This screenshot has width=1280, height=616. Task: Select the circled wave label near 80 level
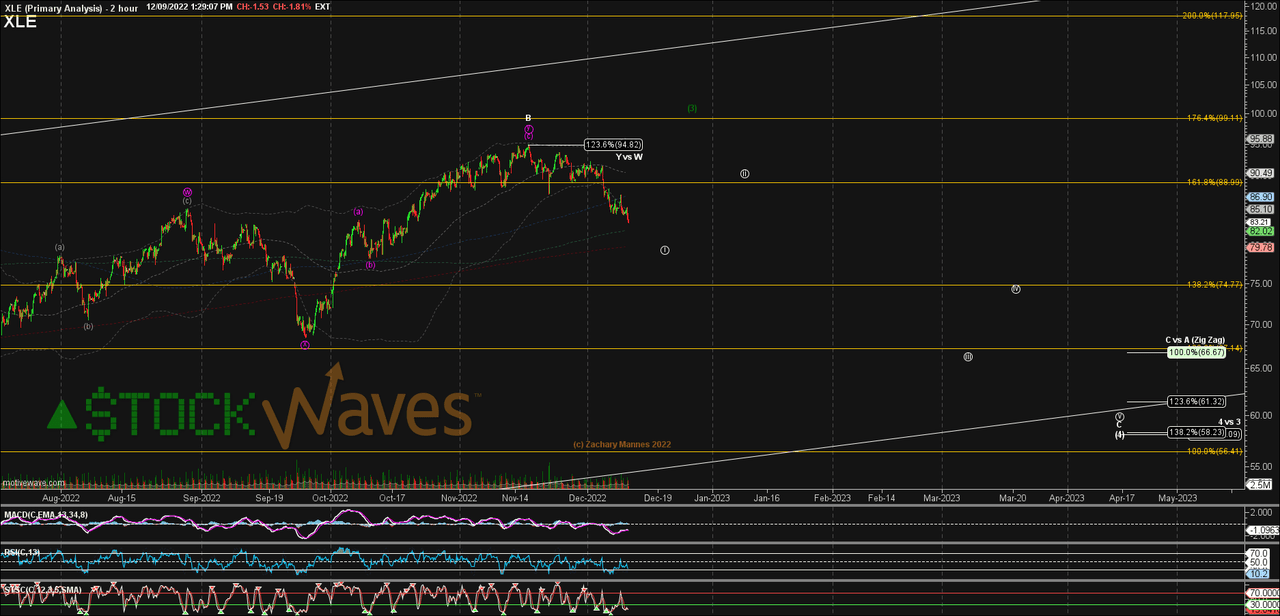[665, 249]
